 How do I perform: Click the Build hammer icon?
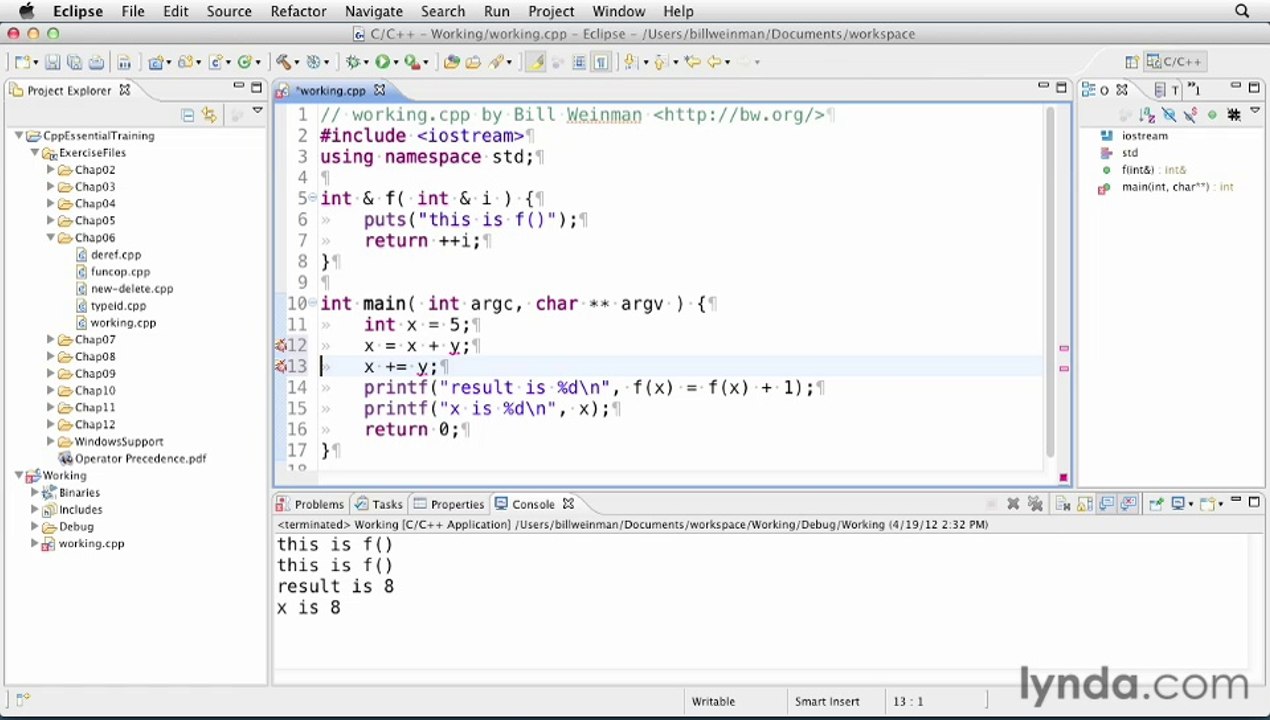[283, 62]
